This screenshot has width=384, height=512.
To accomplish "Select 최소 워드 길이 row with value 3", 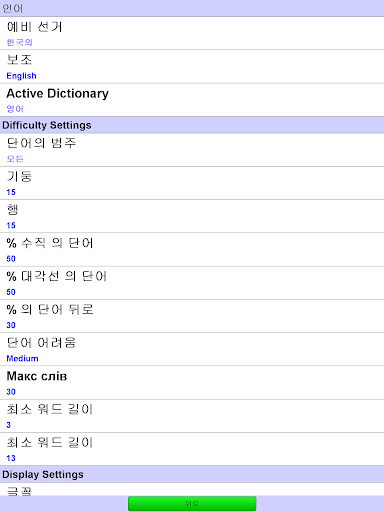I will [192, 416].
